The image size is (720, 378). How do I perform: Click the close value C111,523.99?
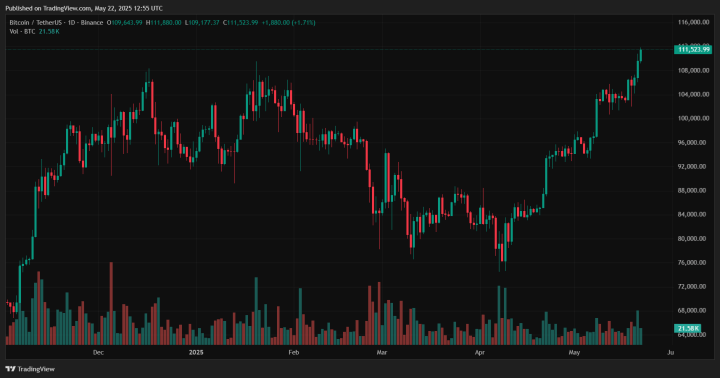point(241,23)
